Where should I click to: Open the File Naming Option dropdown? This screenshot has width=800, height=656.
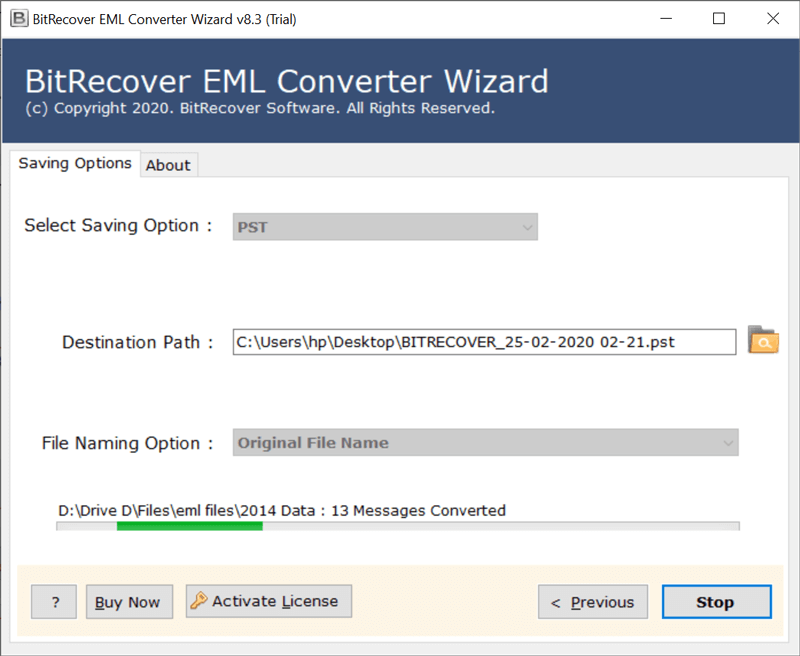(485, 442)
